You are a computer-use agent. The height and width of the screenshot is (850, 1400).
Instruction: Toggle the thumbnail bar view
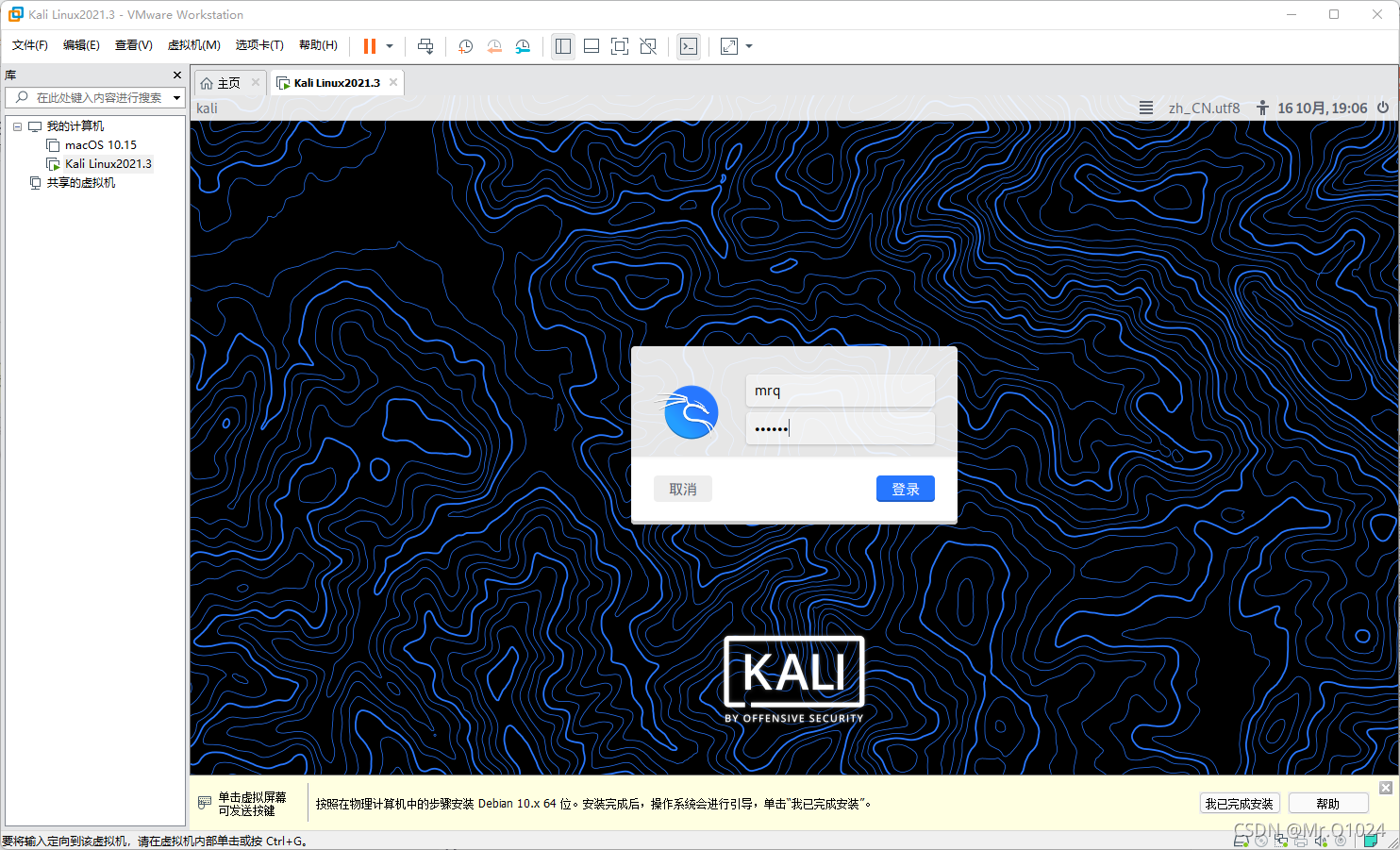click(592, 46)
